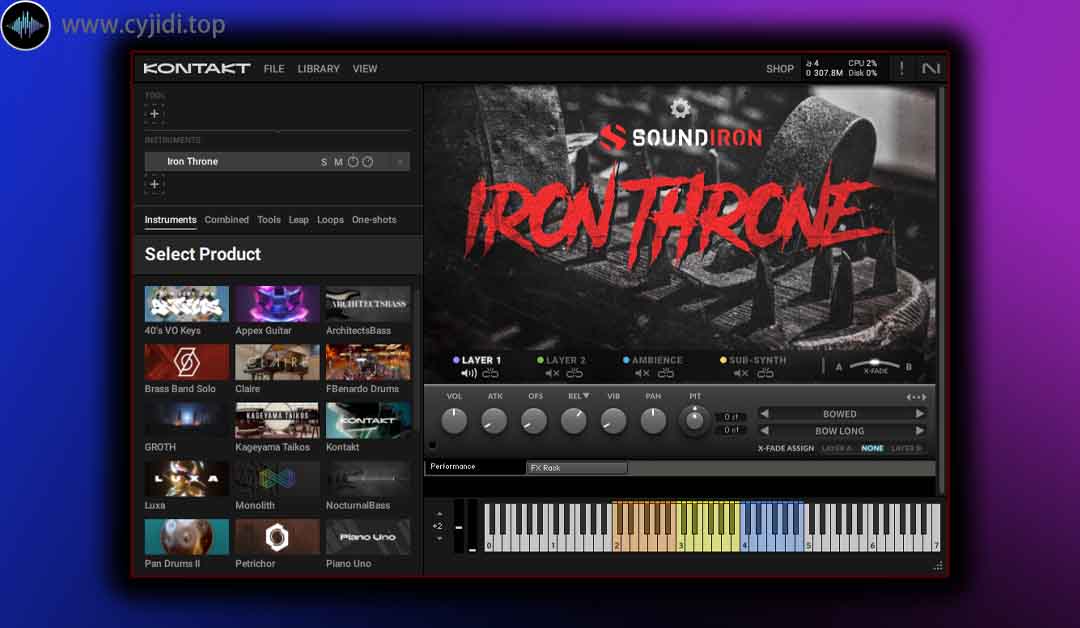Click the OFS offset knob
The height and width of the screenshot is (628, 1080).
coord(534,421)
